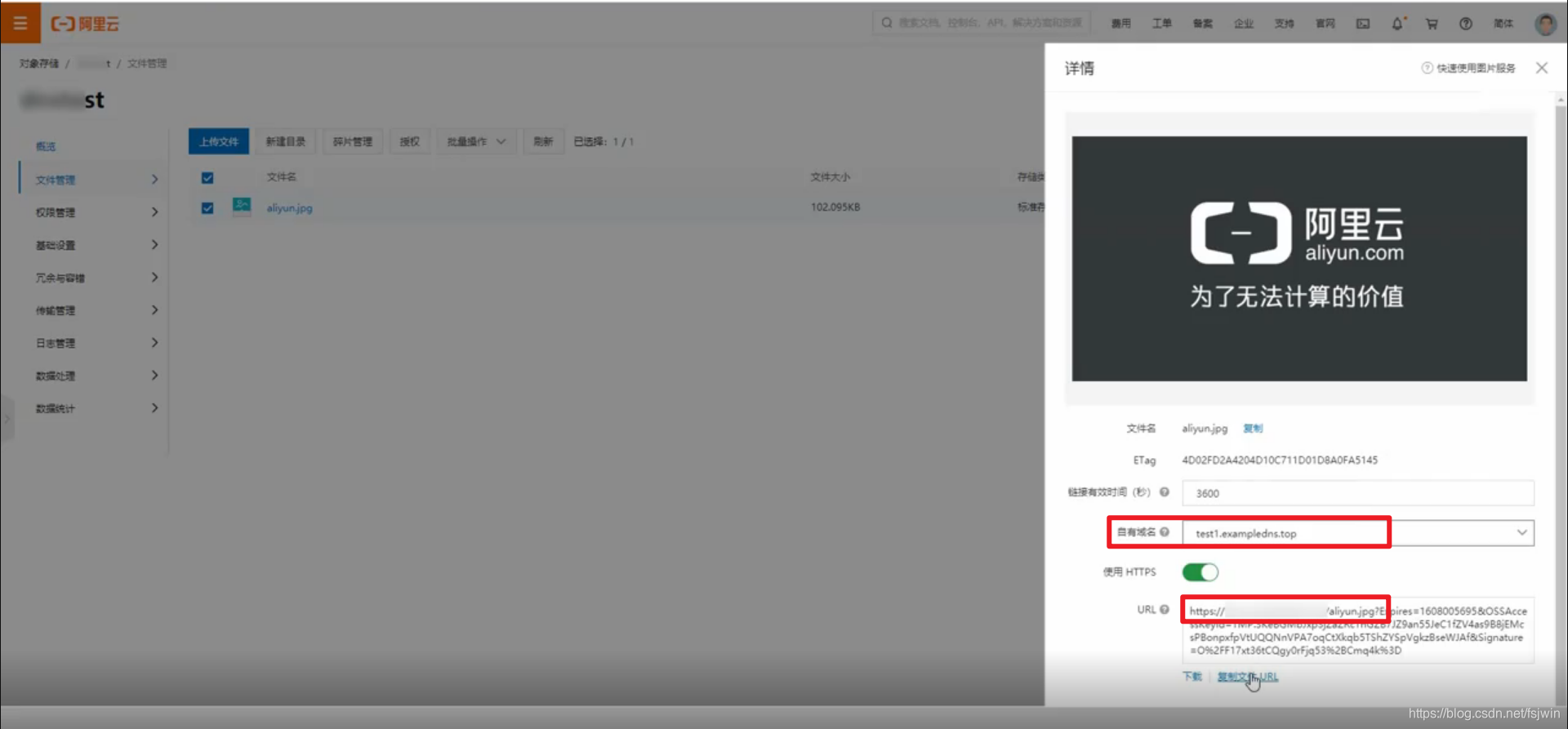1568x729 pixels.
Task: Open the 企业 header menu
Action: (1243, 24)
